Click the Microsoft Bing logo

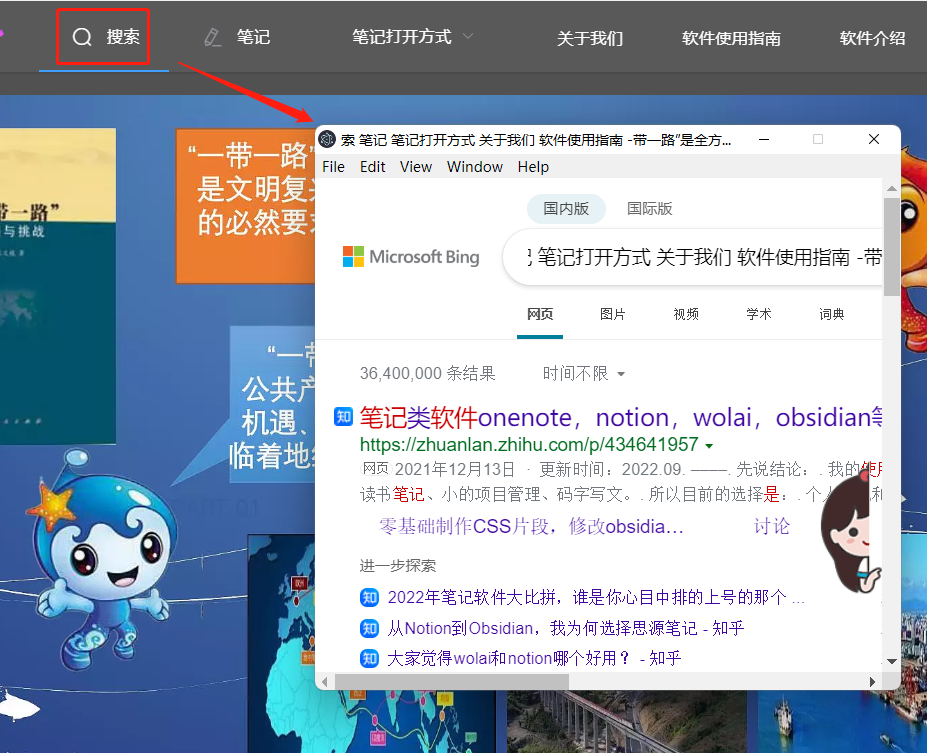(411, 257)
